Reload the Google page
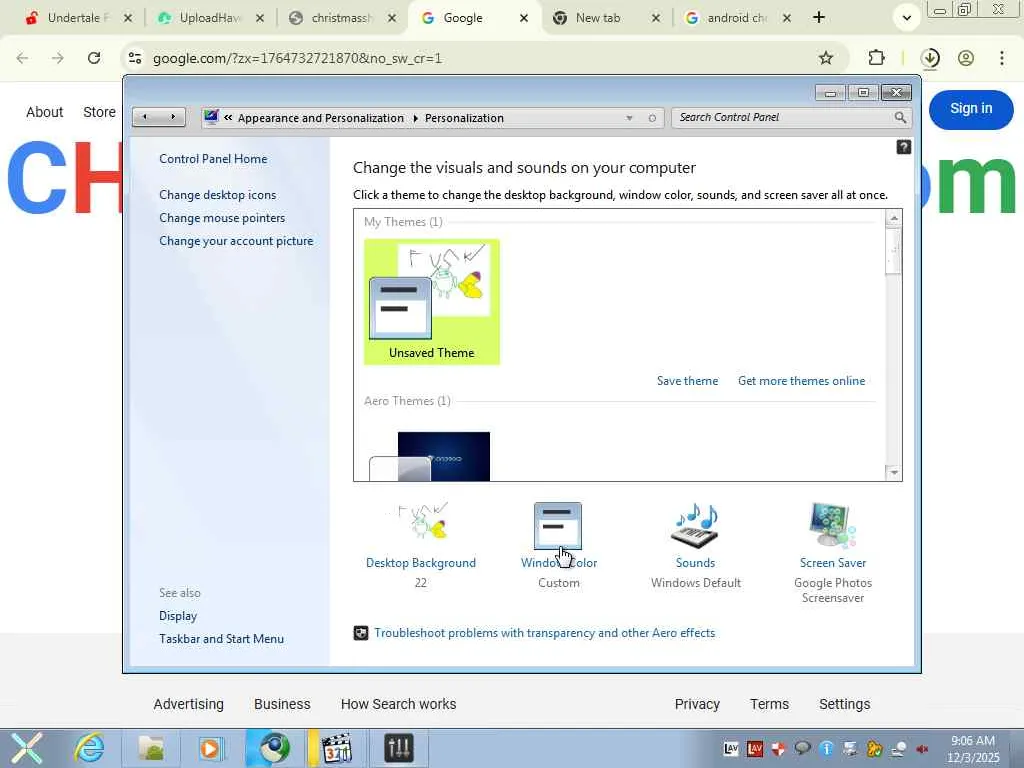The image size is (1024, 768). (94, 58)
